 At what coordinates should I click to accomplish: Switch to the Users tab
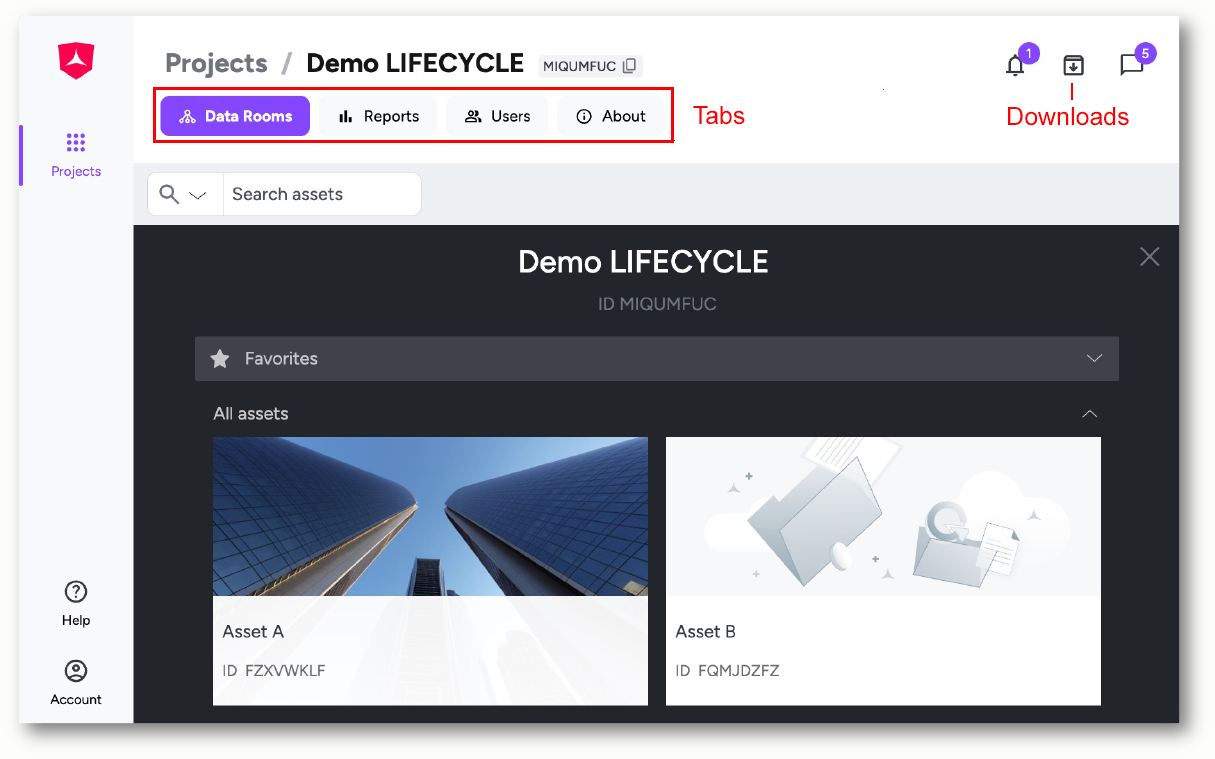(x=497, y=116)
